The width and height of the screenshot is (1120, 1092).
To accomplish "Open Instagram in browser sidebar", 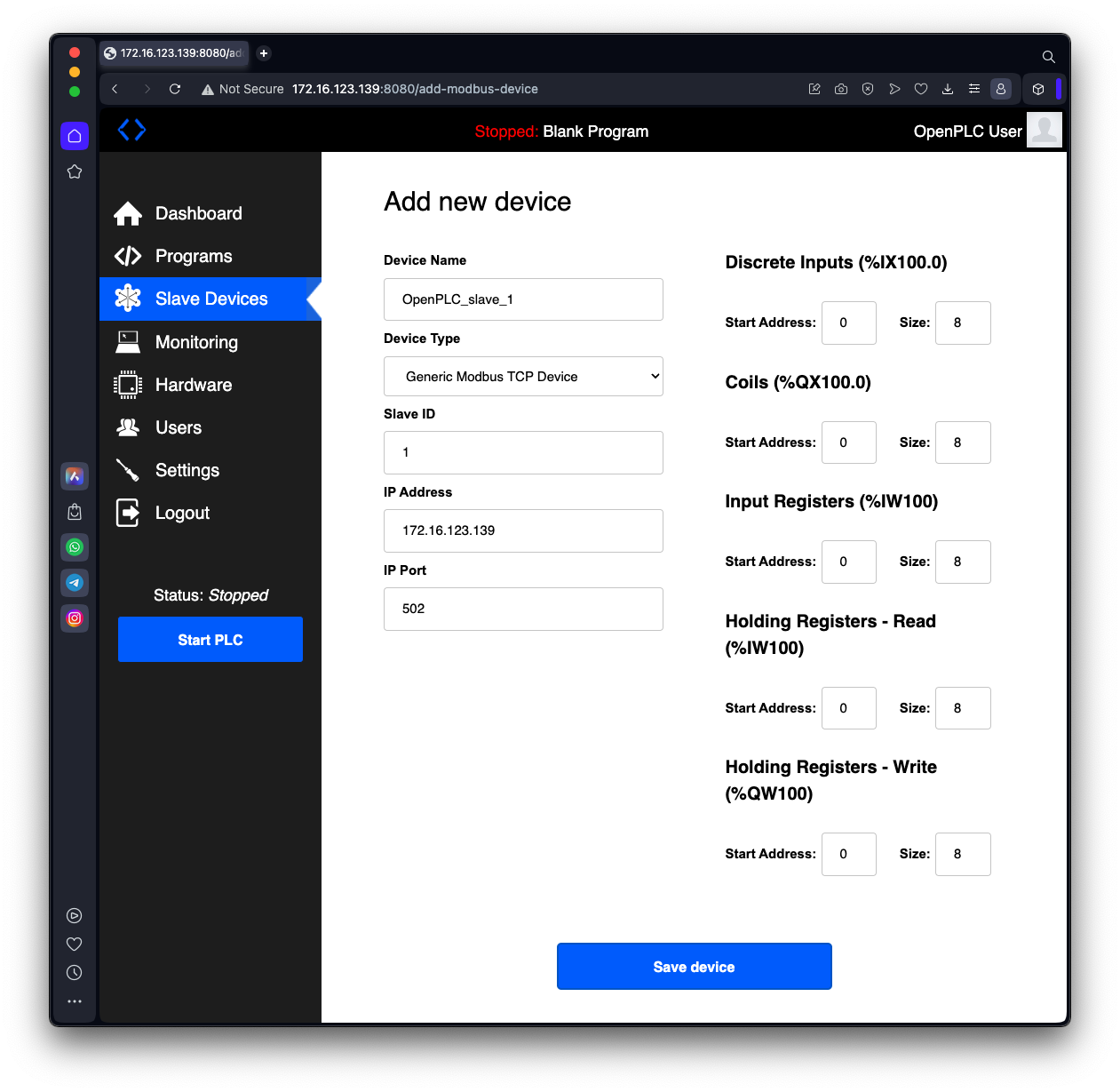I will 75,618.
